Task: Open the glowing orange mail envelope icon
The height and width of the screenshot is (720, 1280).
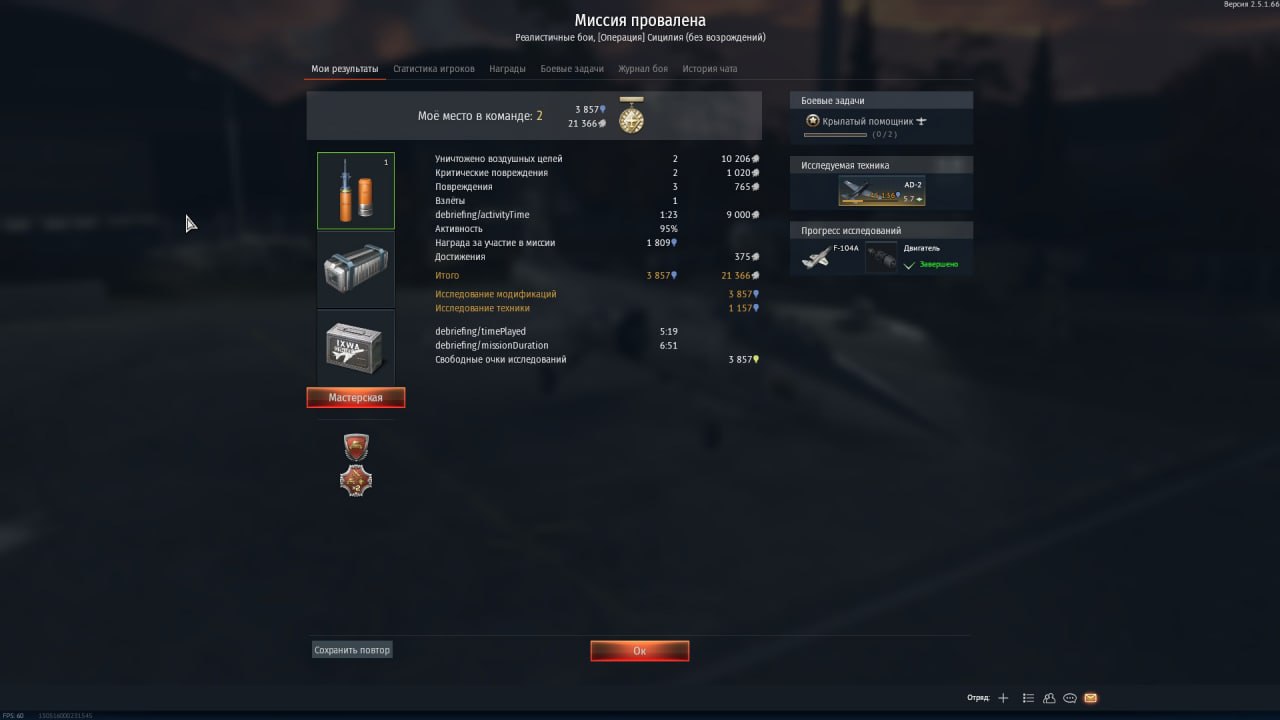Action: 1091,698
